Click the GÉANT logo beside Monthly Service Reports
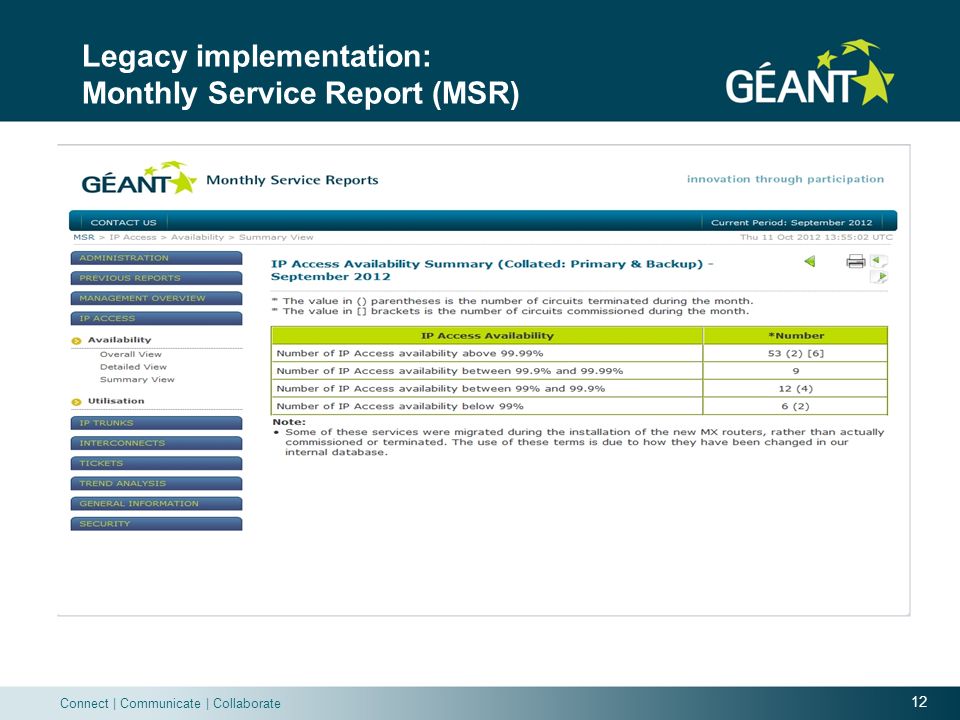 point(138,178)
